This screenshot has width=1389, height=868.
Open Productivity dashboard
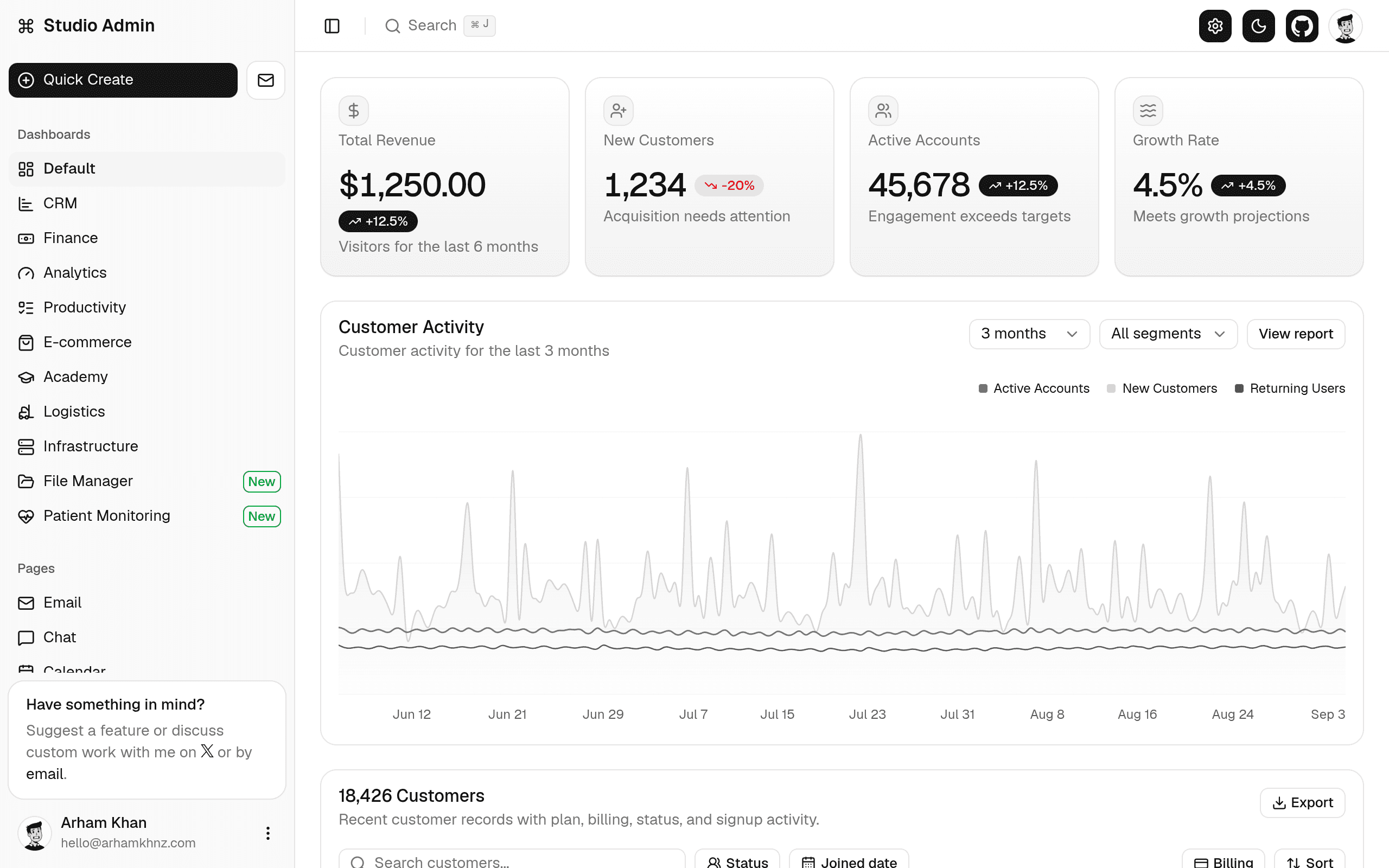pyautogui.click(x=147, y=308)
